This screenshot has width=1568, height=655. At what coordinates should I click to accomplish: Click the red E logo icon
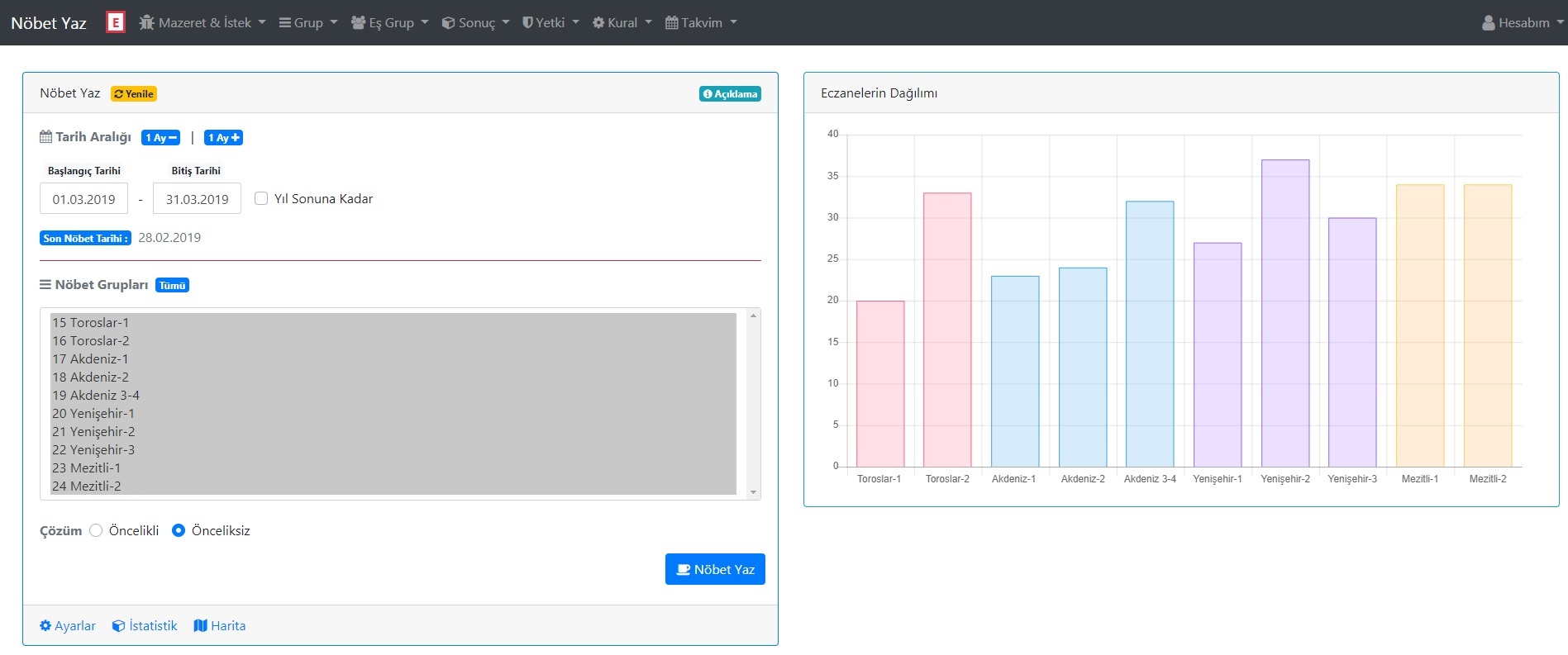pyautogui.click(x=116, y=22)
